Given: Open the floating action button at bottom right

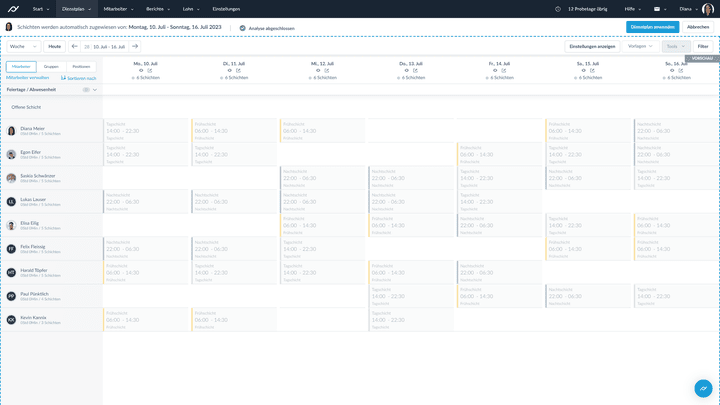Looking at the screenshot, I should pos(703,388).
